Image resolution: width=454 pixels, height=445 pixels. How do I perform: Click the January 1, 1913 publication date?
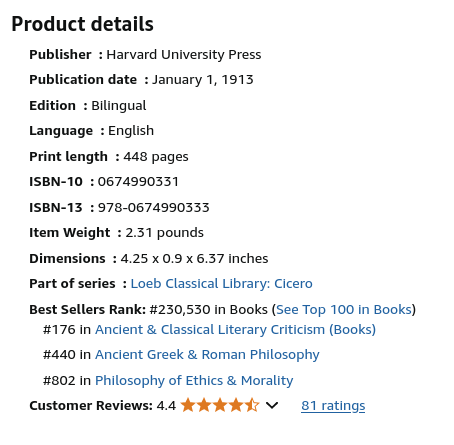point(203,80)
